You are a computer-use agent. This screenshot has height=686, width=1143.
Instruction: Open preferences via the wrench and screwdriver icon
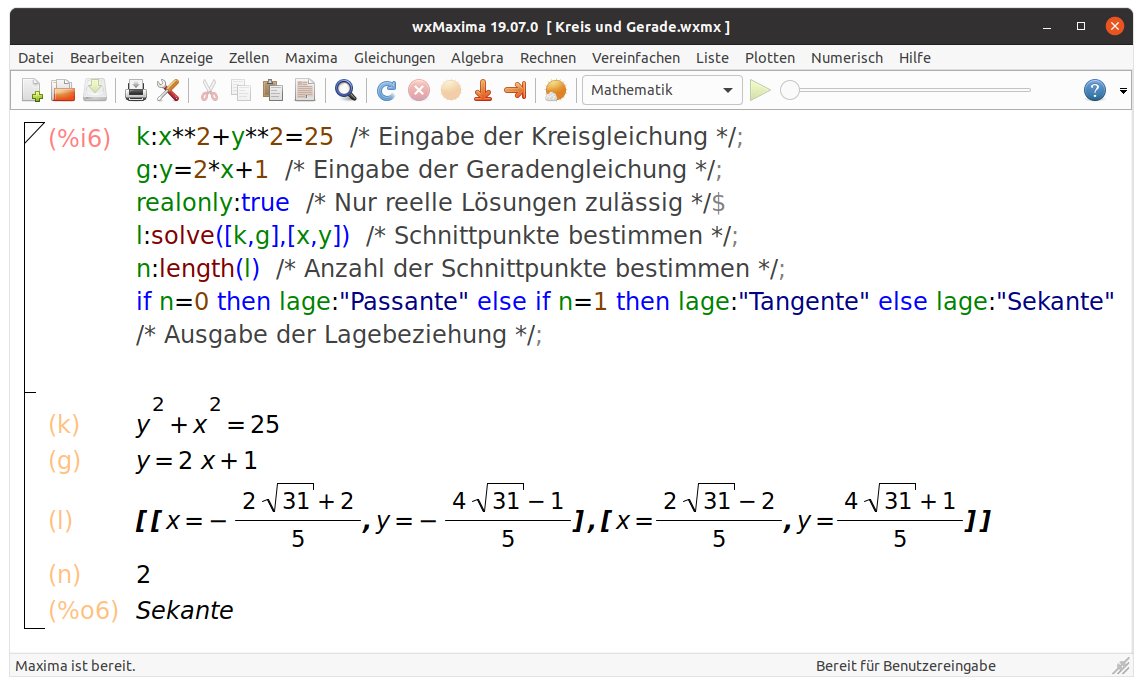click(x=168, y=90)
